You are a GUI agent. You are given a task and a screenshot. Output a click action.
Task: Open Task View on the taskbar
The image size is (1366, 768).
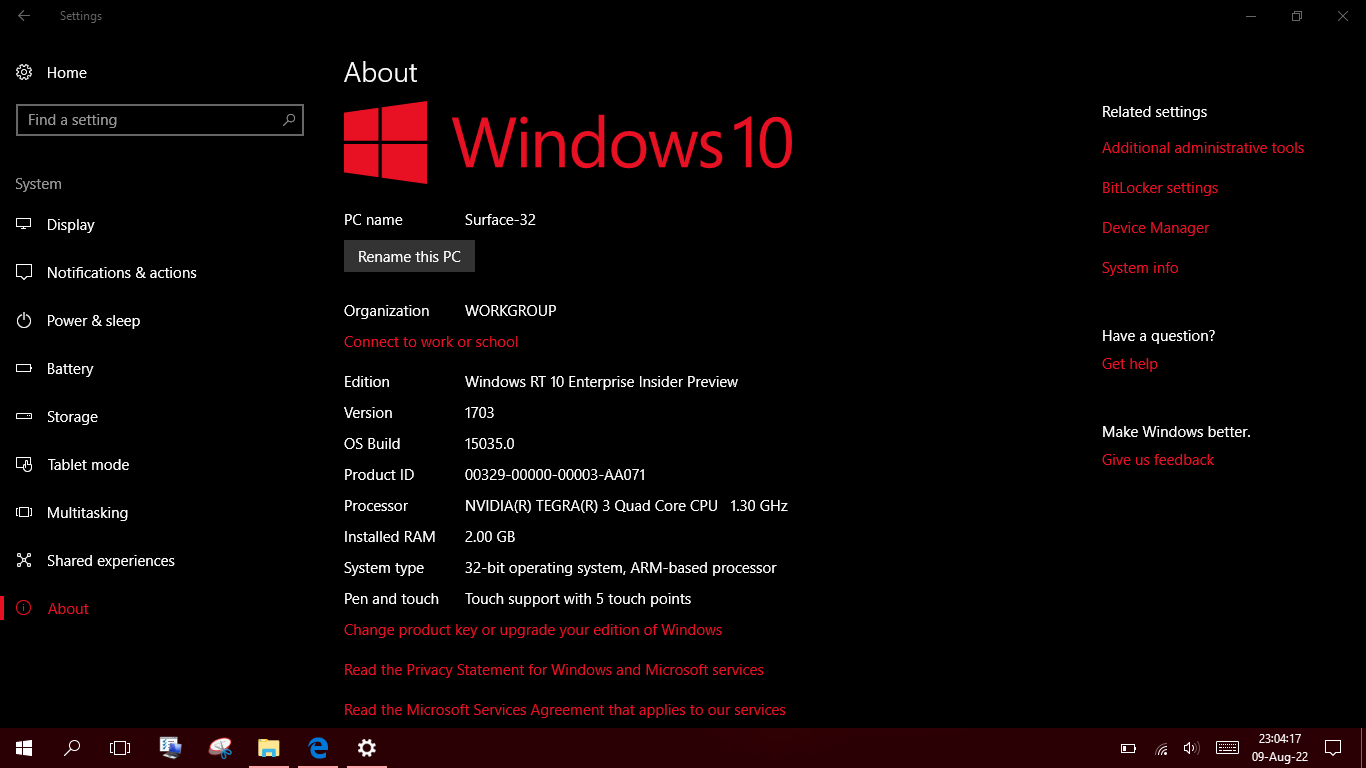pyautogui.click(x=120, y=748)
